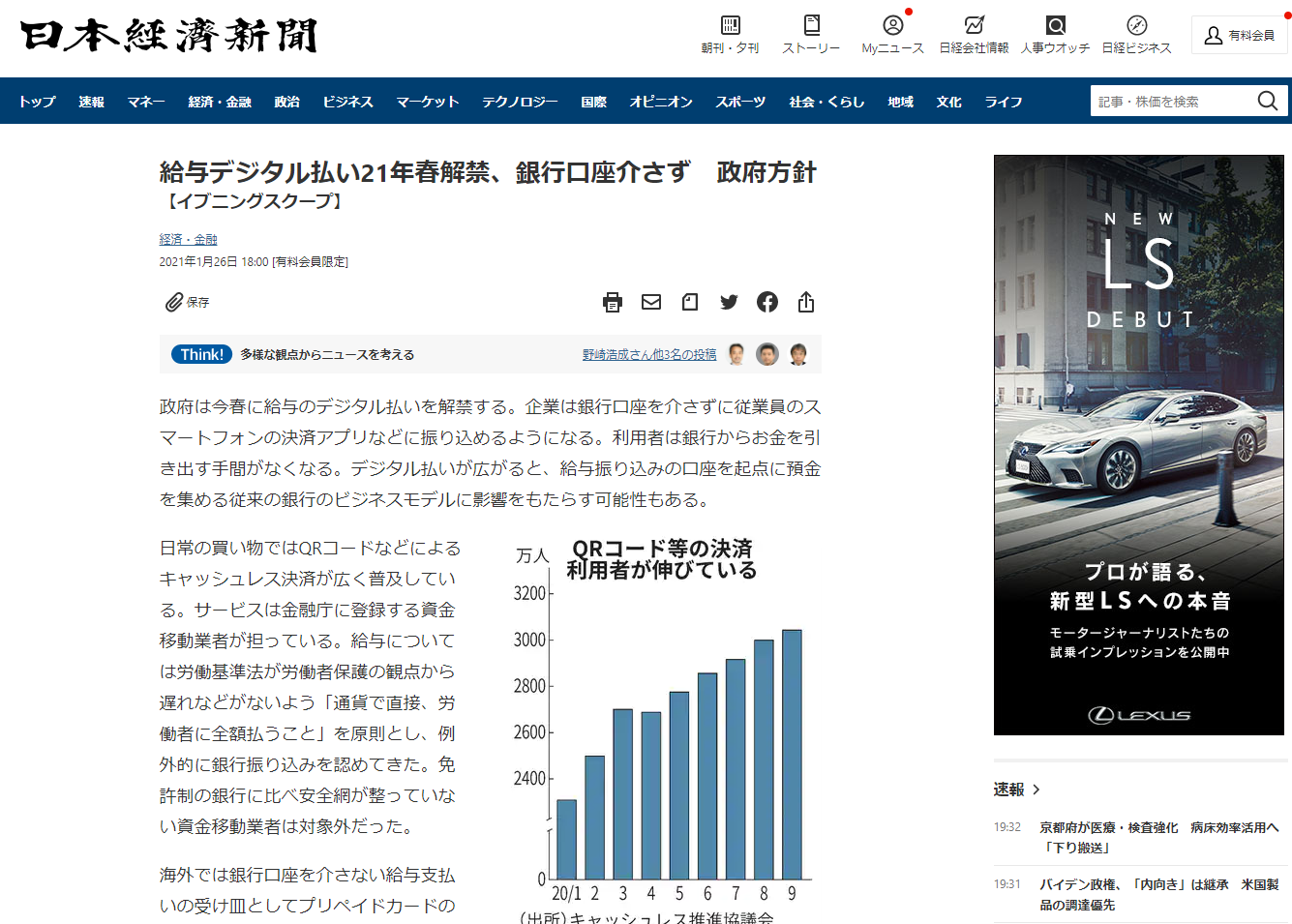Click the Twitter share icon
1292x924 pixels.
(729, 303)
